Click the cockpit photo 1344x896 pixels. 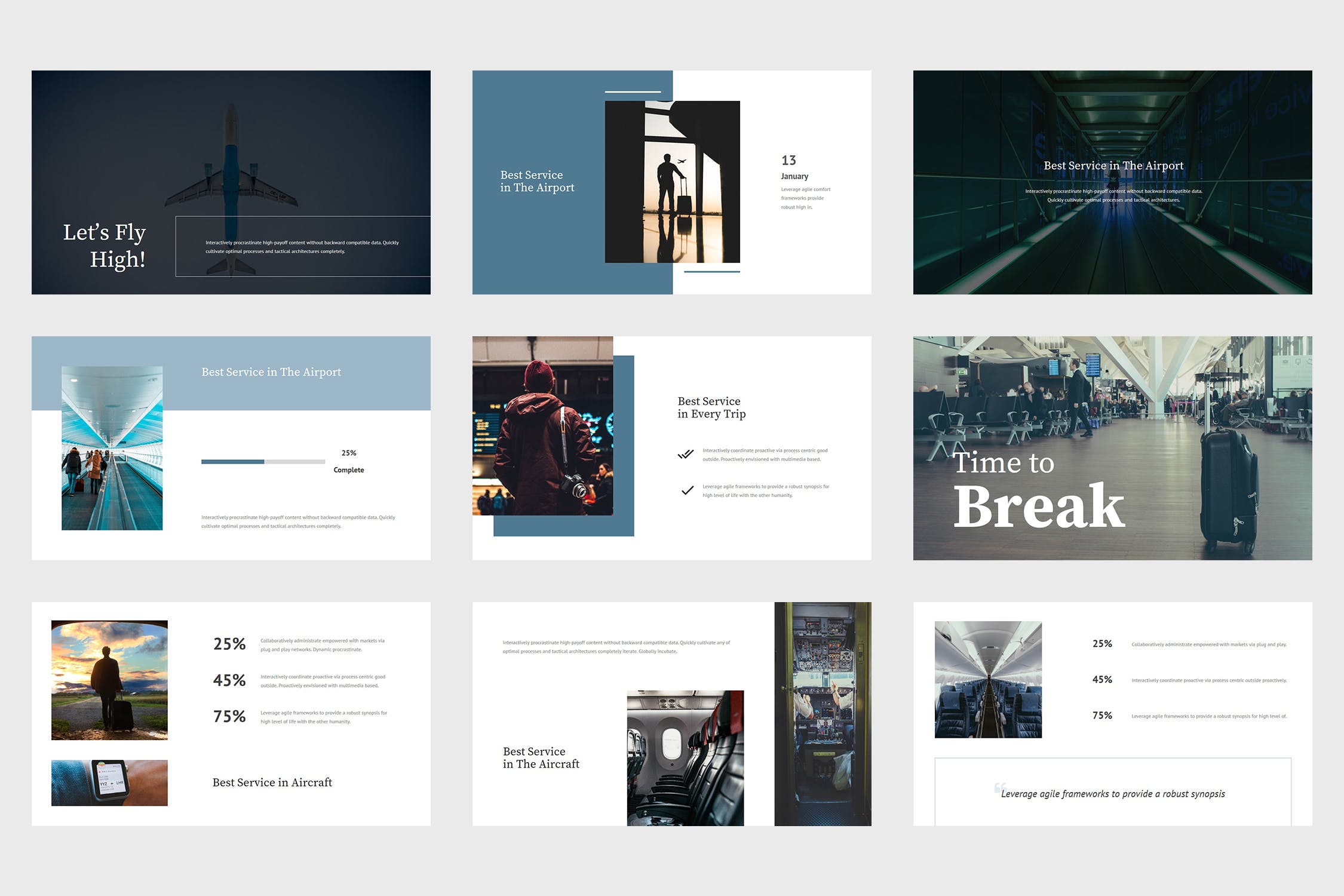pyautogui.click(x=823, y=714)
